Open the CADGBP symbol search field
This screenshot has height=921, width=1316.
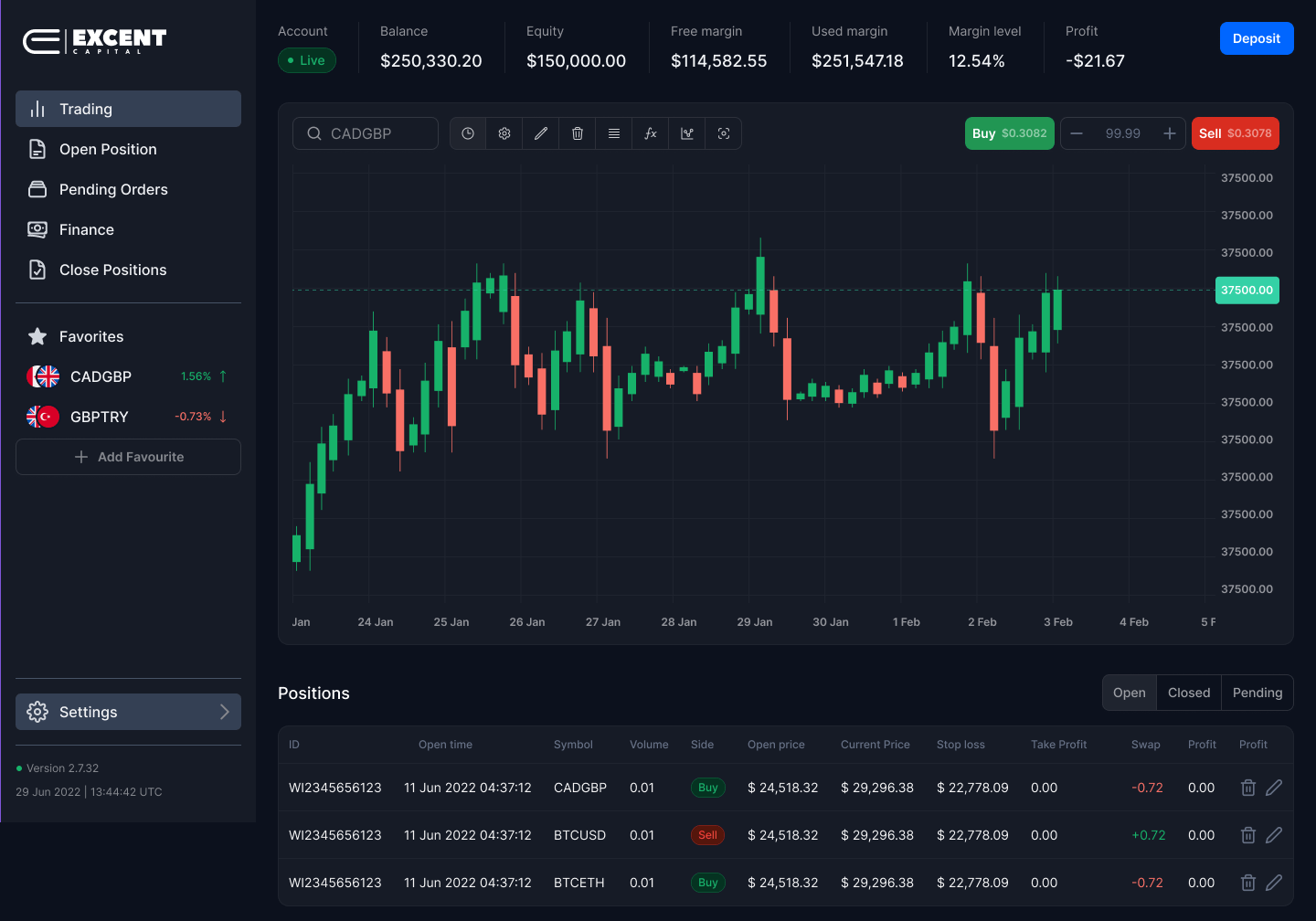(x=365, y=132)
